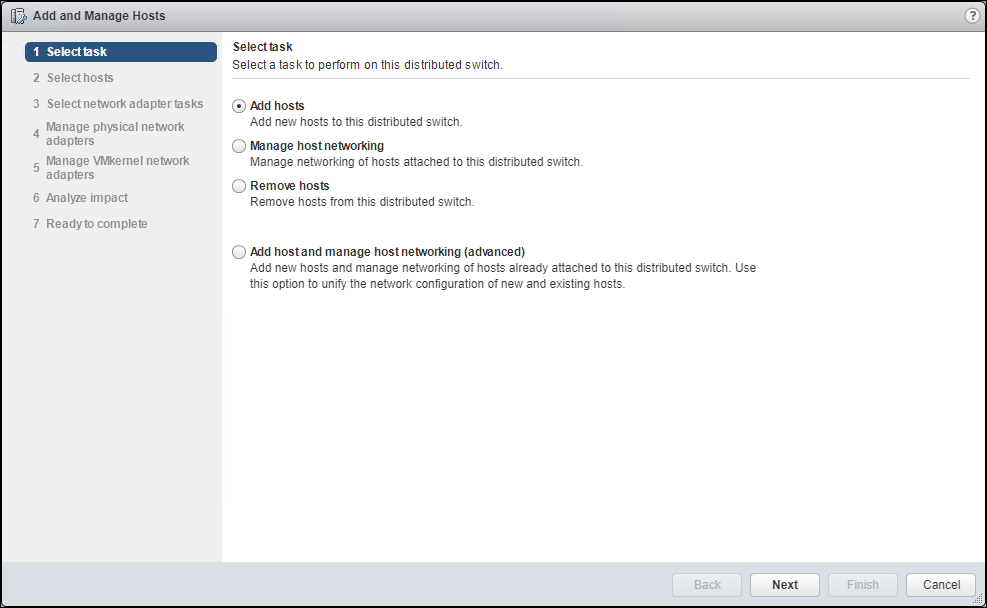Enable "Add host and manage host networking (advanced)"

coord(238,251)
